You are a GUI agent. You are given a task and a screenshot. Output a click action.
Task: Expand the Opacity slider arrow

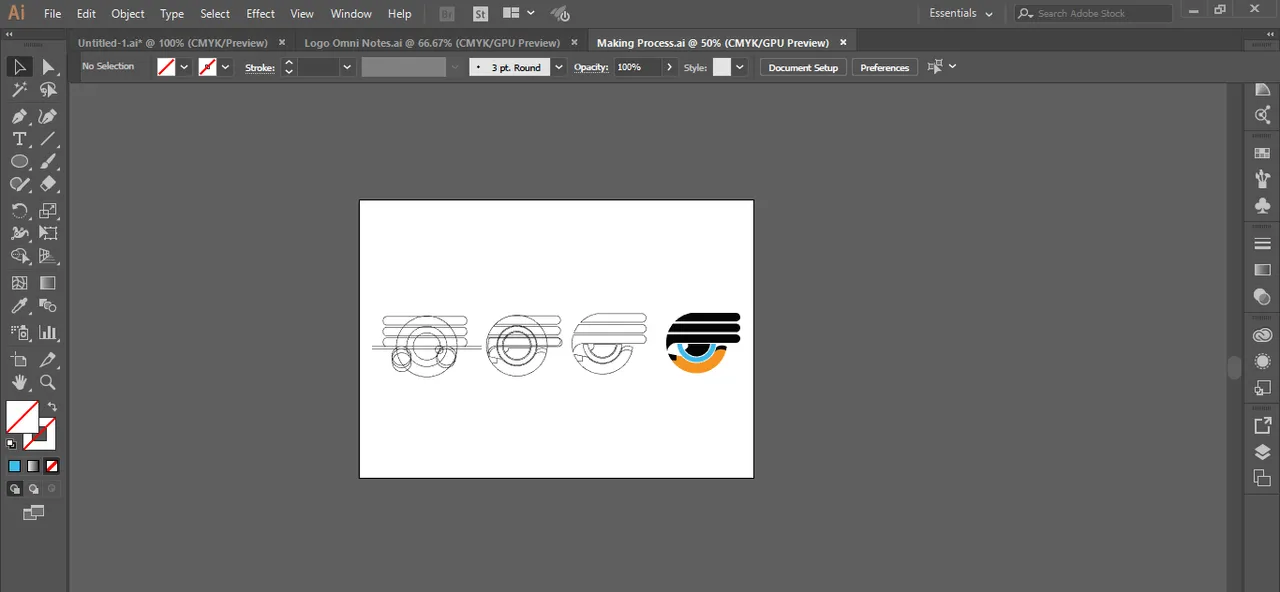[x=670, y=67]
